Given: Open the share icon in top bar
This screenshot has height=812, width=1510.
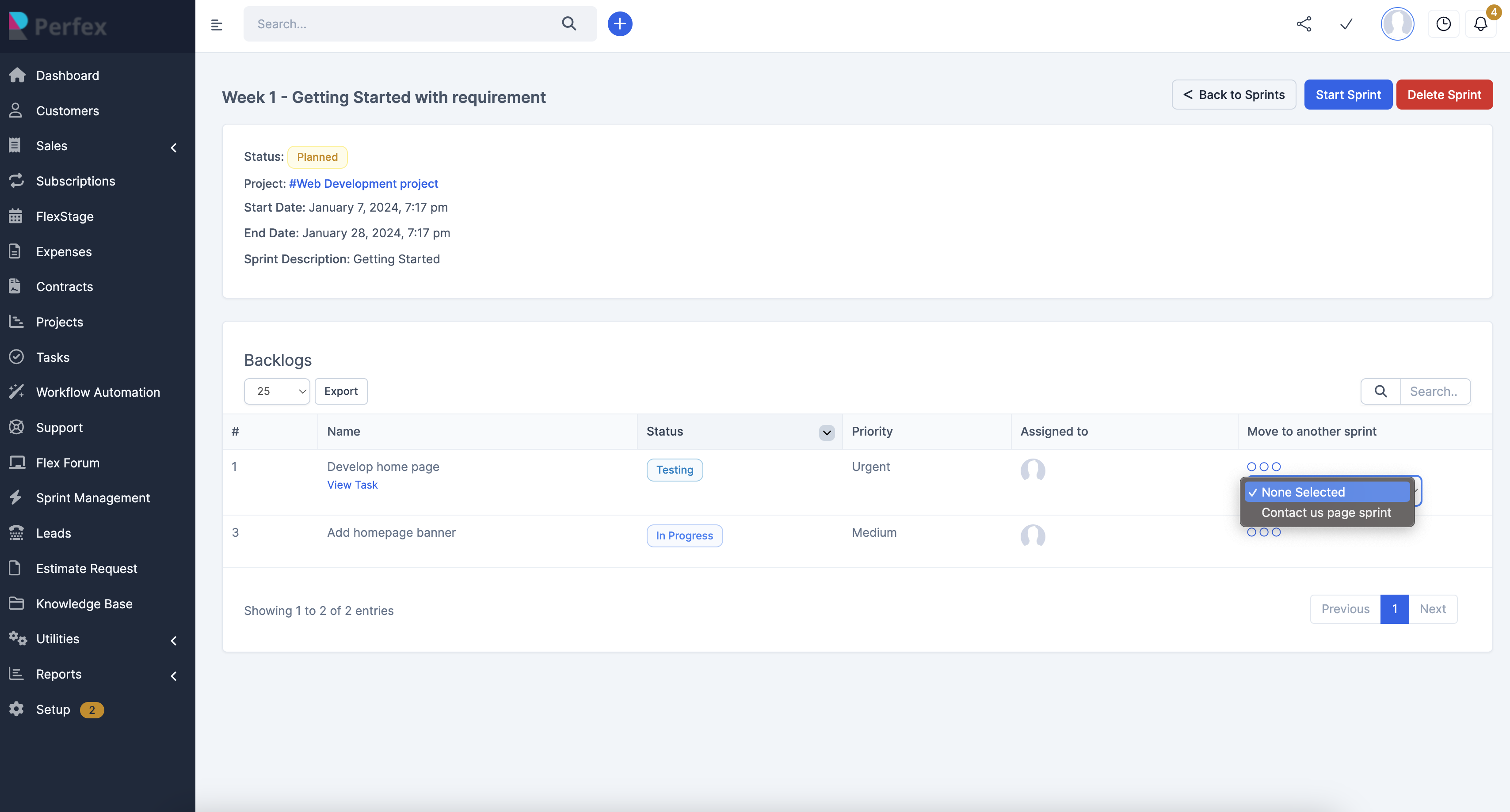Looking at the screenshot, I should (x=1304, y=24).
